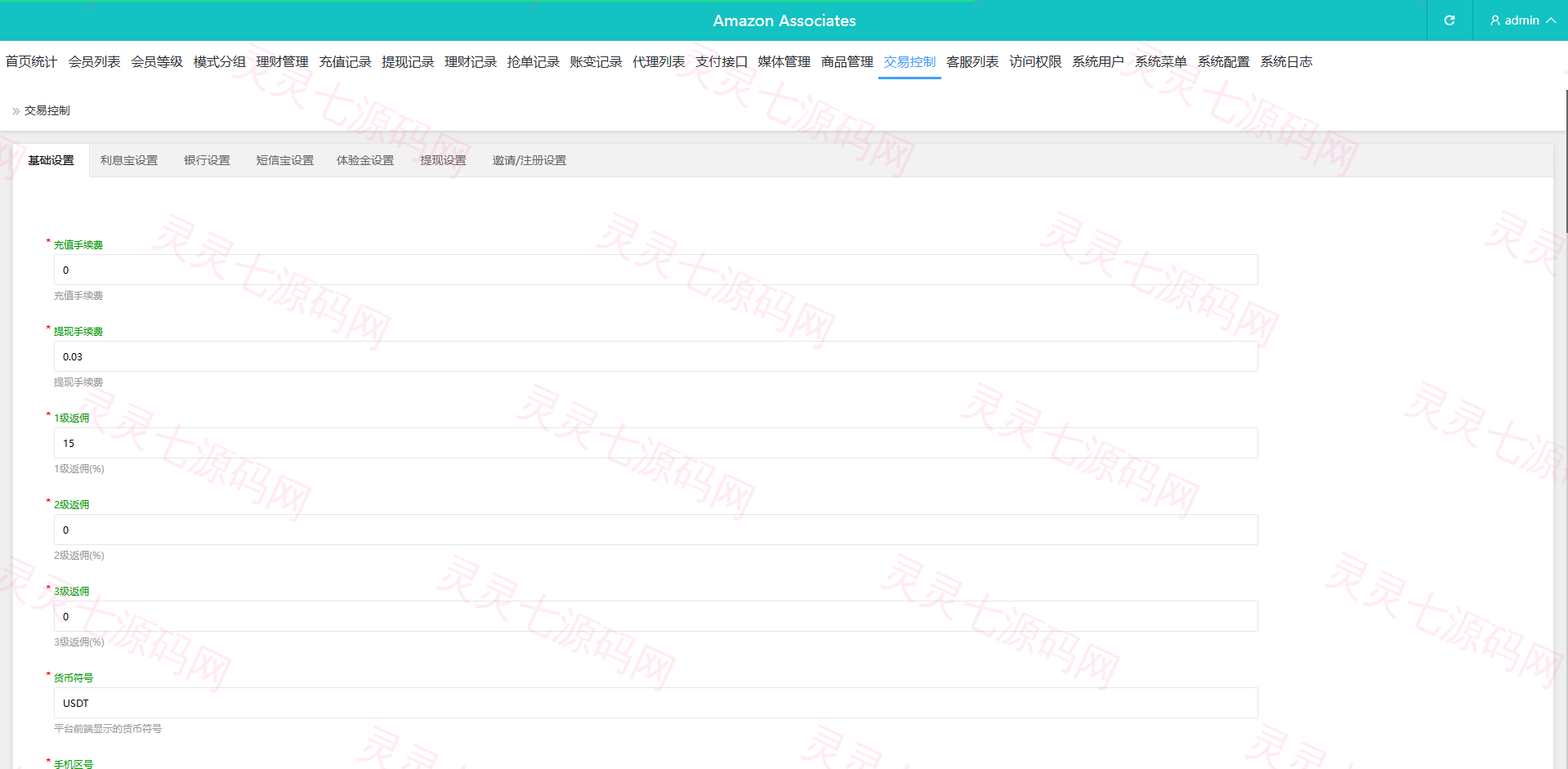Image resolution: width=1568 pixels, height=769 pixels.
Task: Focus the 充值手续费 input field
Action: pyautogui.click(x=655, y=270)
